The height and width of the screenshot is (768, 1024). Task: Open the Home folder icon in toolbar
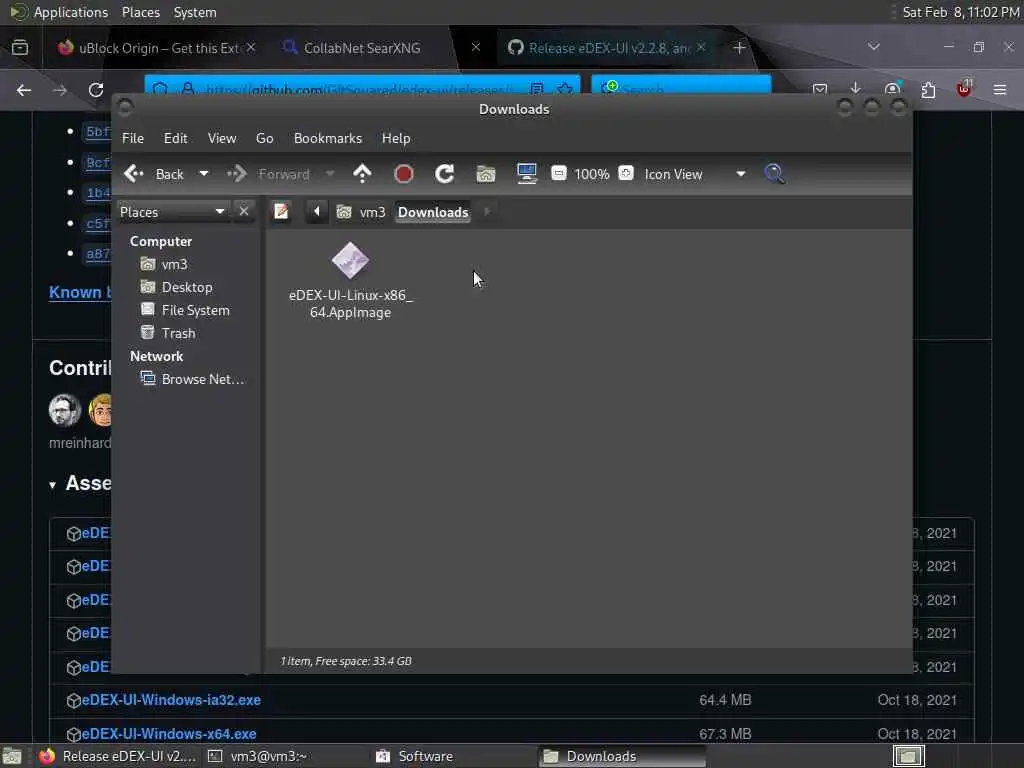coord(486,174)
